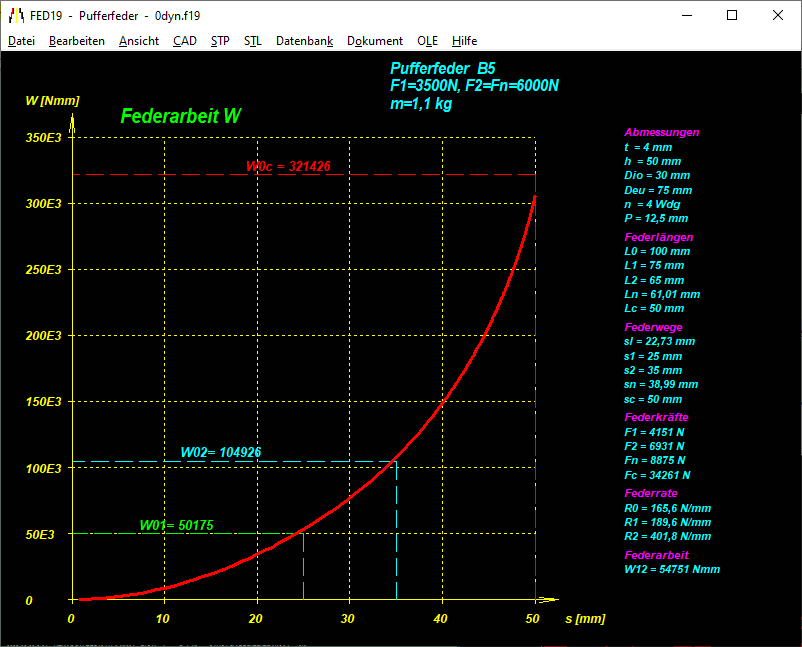Minimize the FED19 window
This screenshot has height=647, width=802.
click(686, 15)
